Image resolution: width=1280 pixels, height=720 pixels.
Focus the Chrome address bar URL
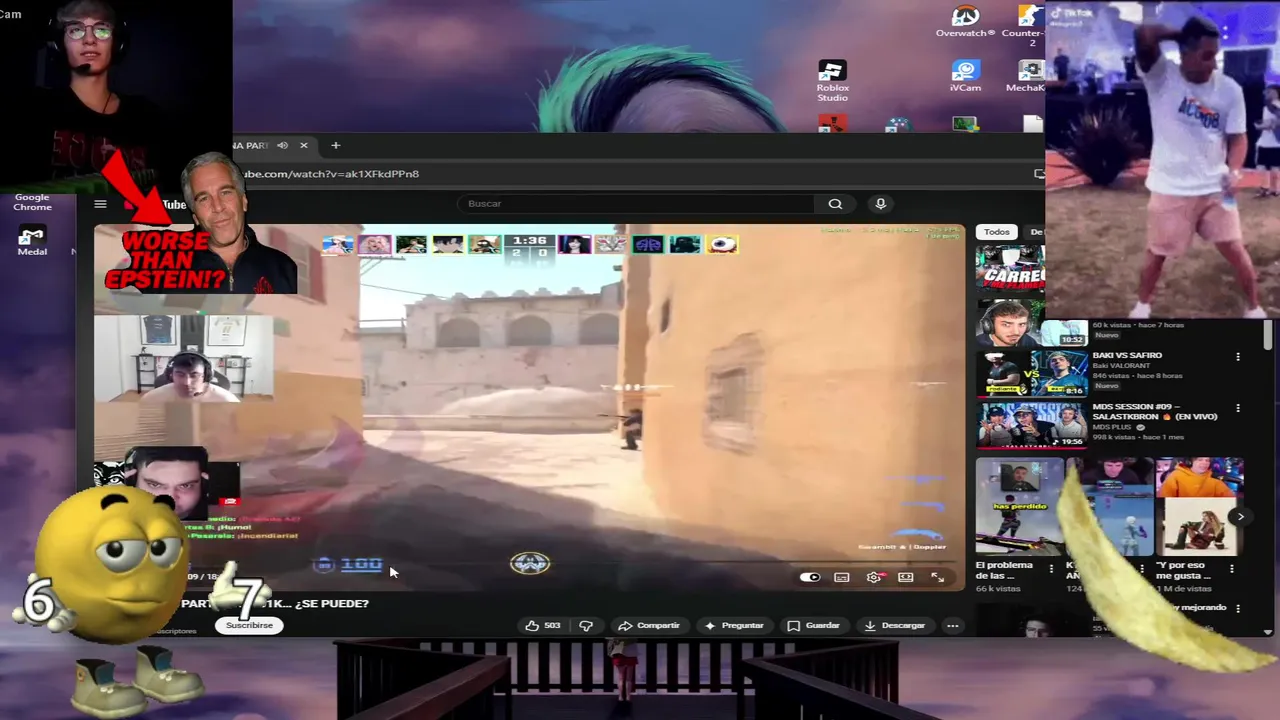point(332,174)
